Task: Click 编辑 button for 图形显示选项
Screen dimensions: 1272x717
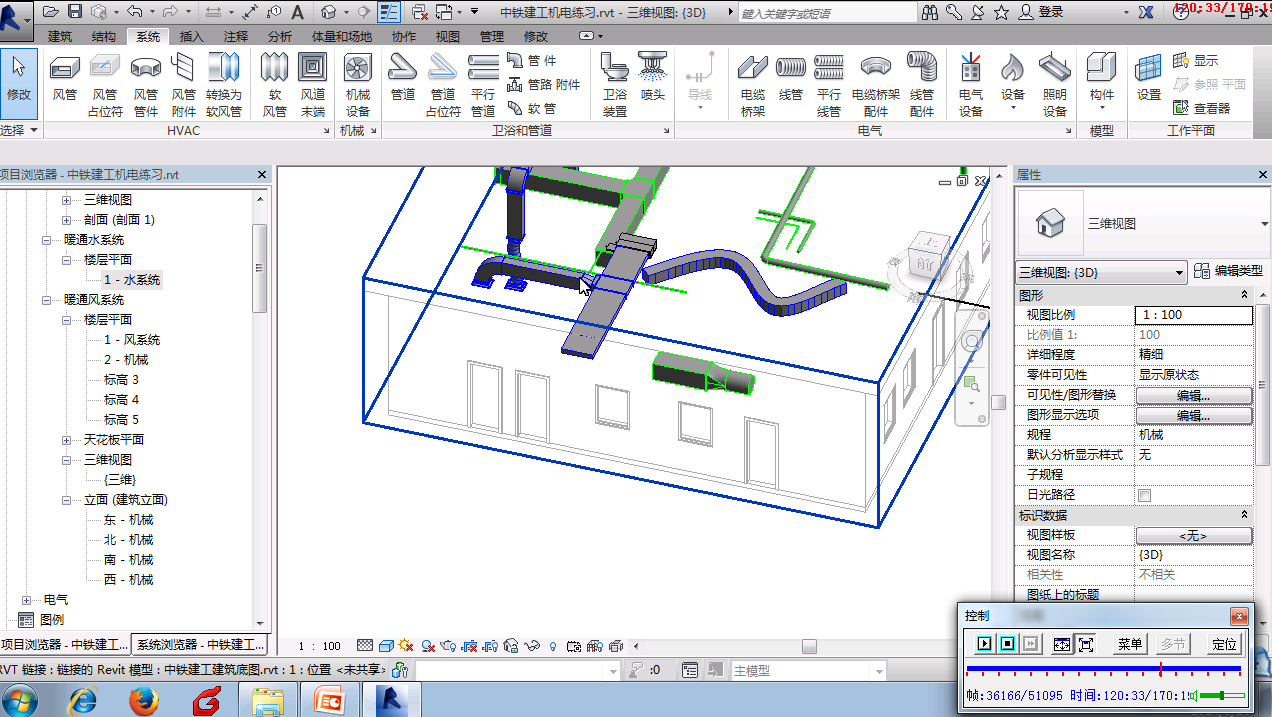Action: click(x=1193, y=415)
